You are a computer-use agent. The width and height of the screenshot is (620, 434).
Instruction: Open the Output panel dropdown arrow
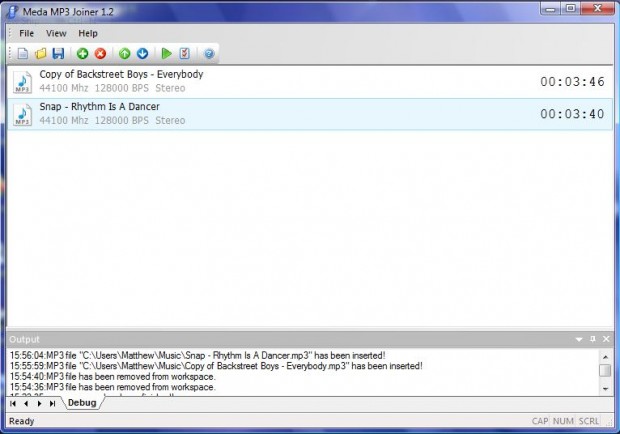click(x=579, y=339)
